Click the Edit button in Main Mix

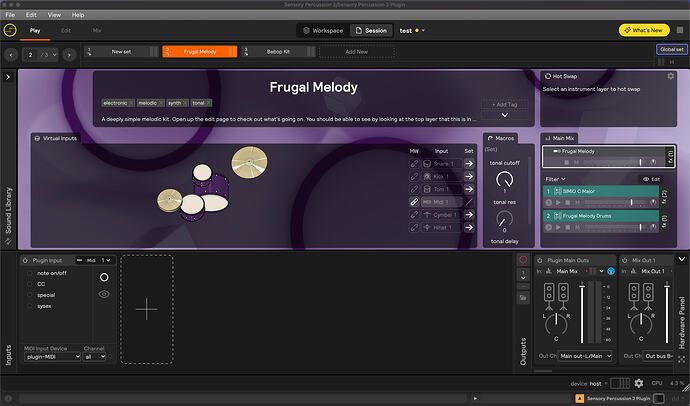point(651,179)
